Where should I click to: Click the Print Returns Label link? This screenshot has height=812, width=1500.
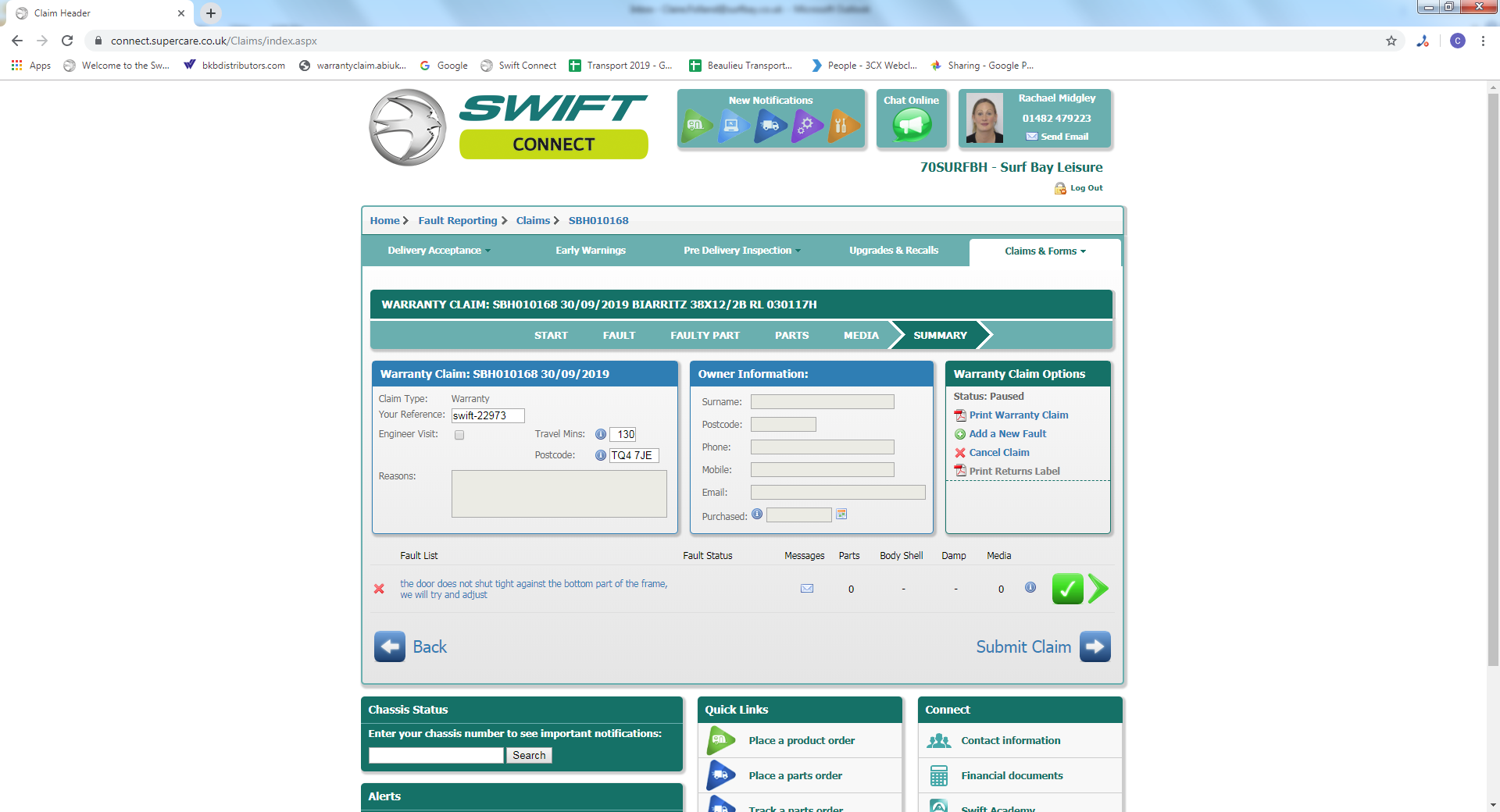click(x=1014, y=472)
